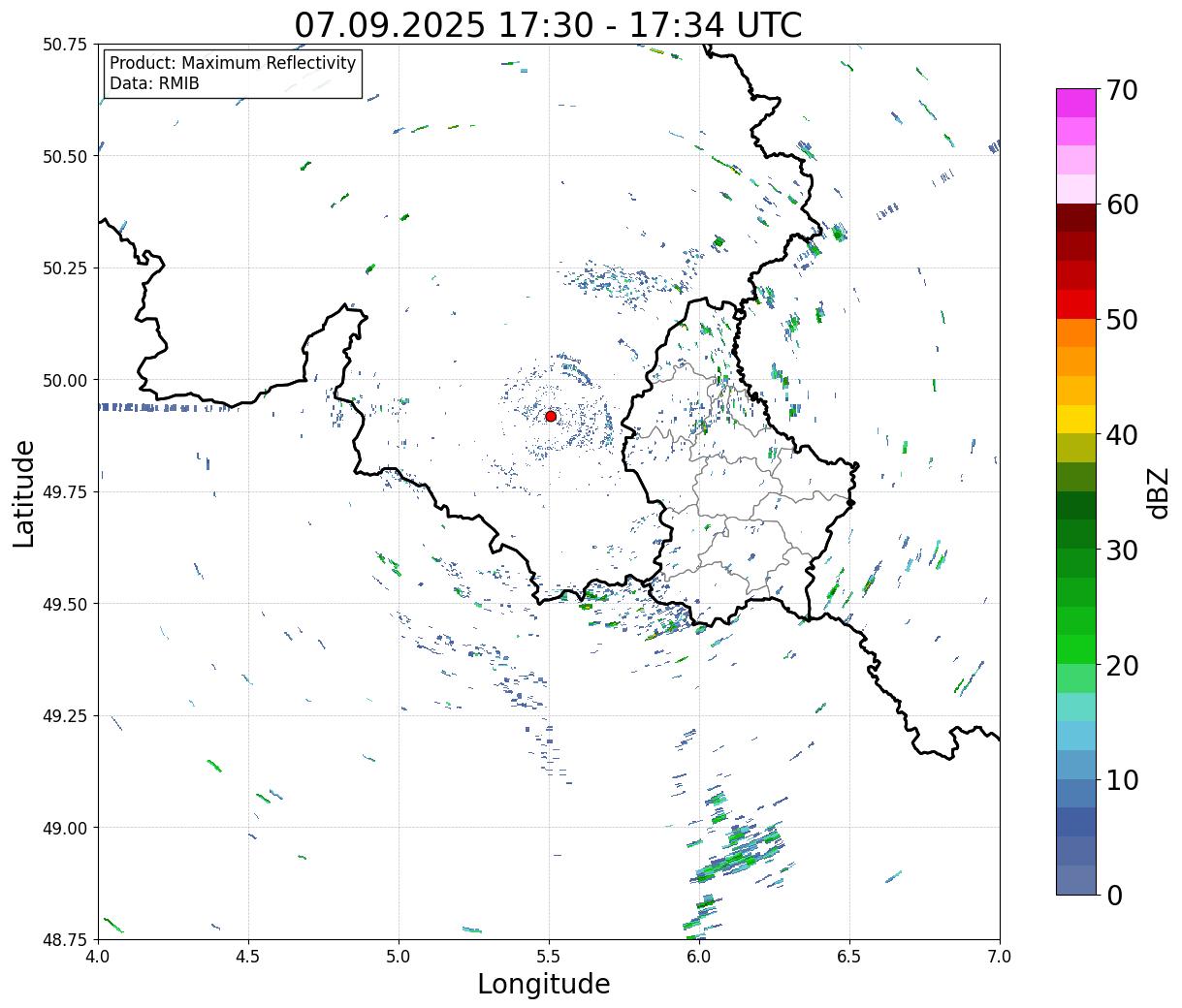
Task: Click the colorbar tick label '20'
Action: pyautogui.click(x=1122, y=666)
